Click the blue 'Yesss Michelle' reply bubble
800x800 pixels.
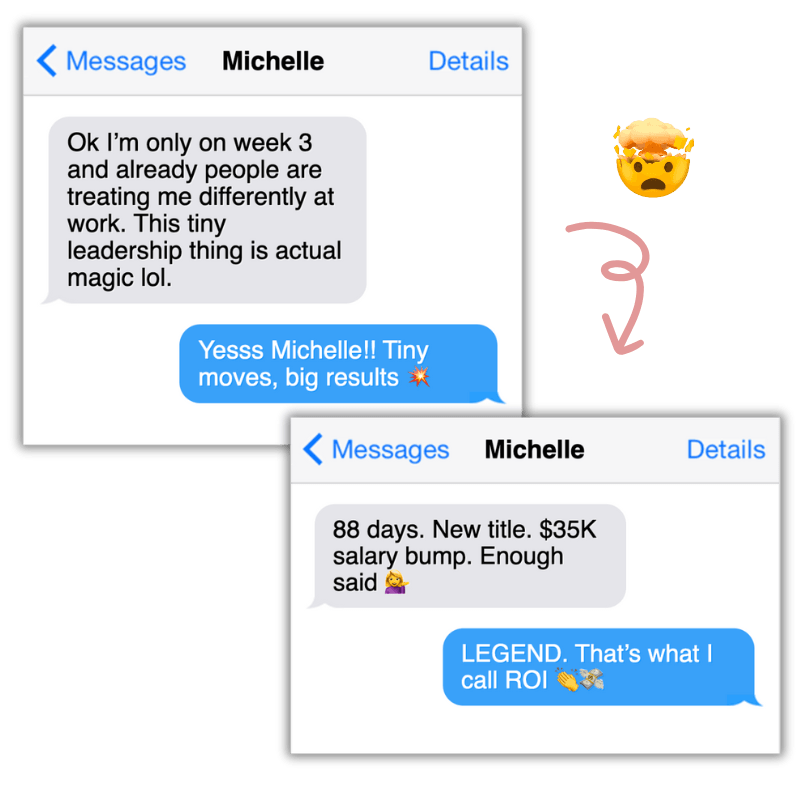[342, 364]
